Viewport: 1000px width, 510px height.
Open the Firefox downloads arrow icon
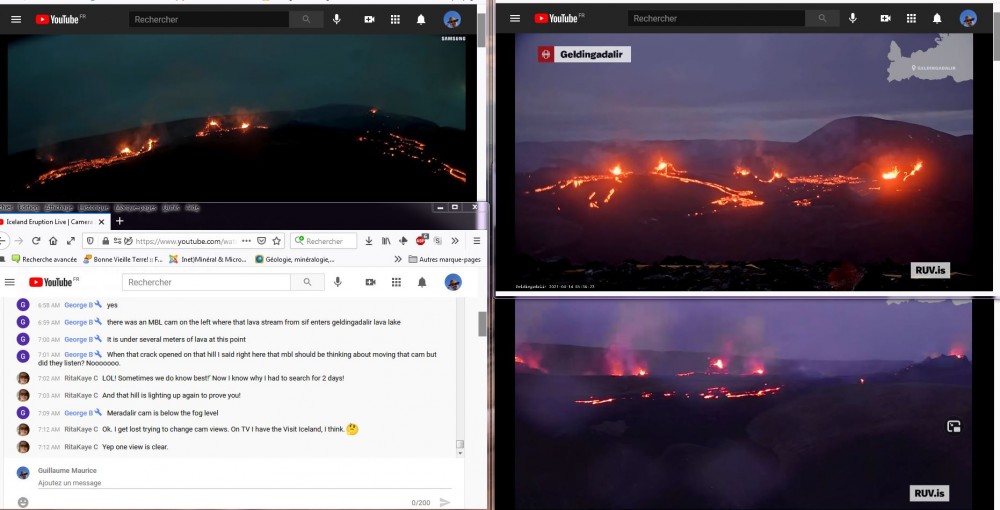[x=368, y=241]
